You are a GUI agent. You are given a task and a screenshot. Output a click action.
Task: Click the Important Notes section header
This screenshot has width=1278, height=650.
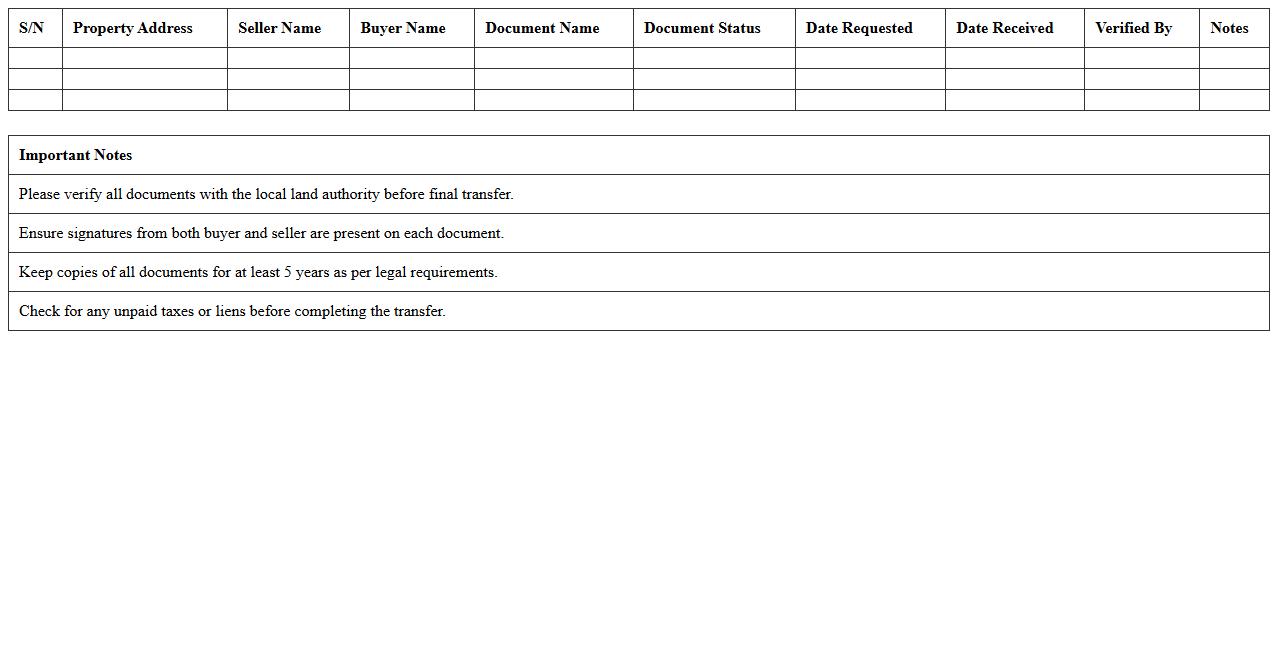coord(75,155)
